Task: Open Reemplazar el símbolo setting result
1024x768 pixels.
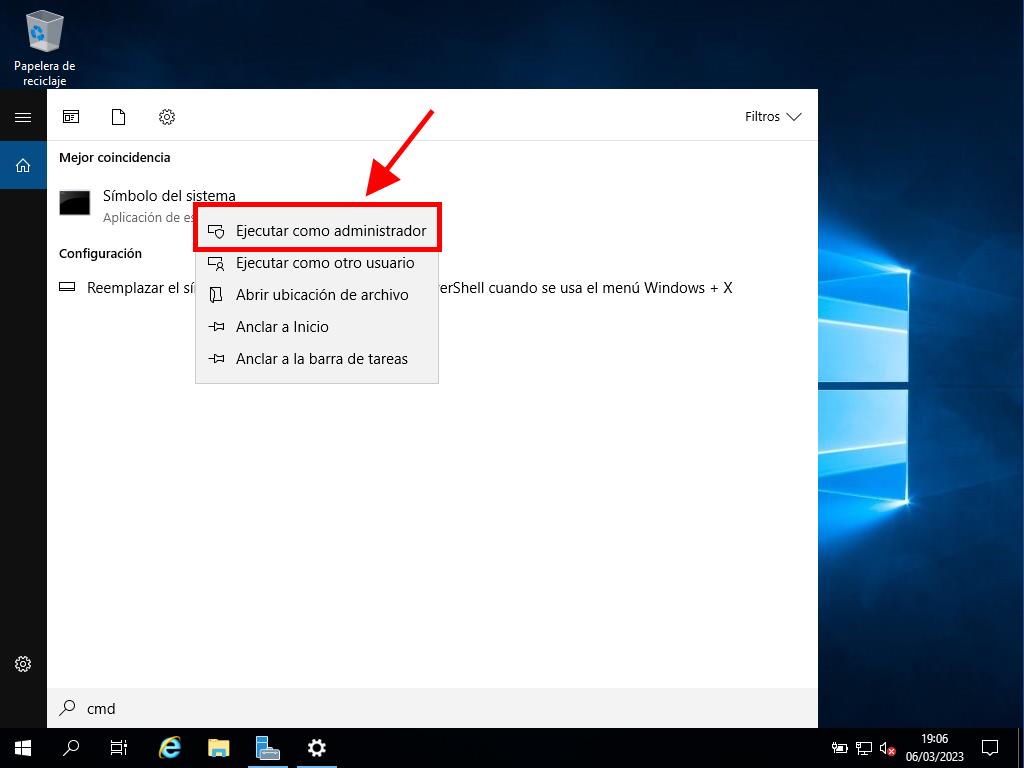Action: tap(125, 288)
